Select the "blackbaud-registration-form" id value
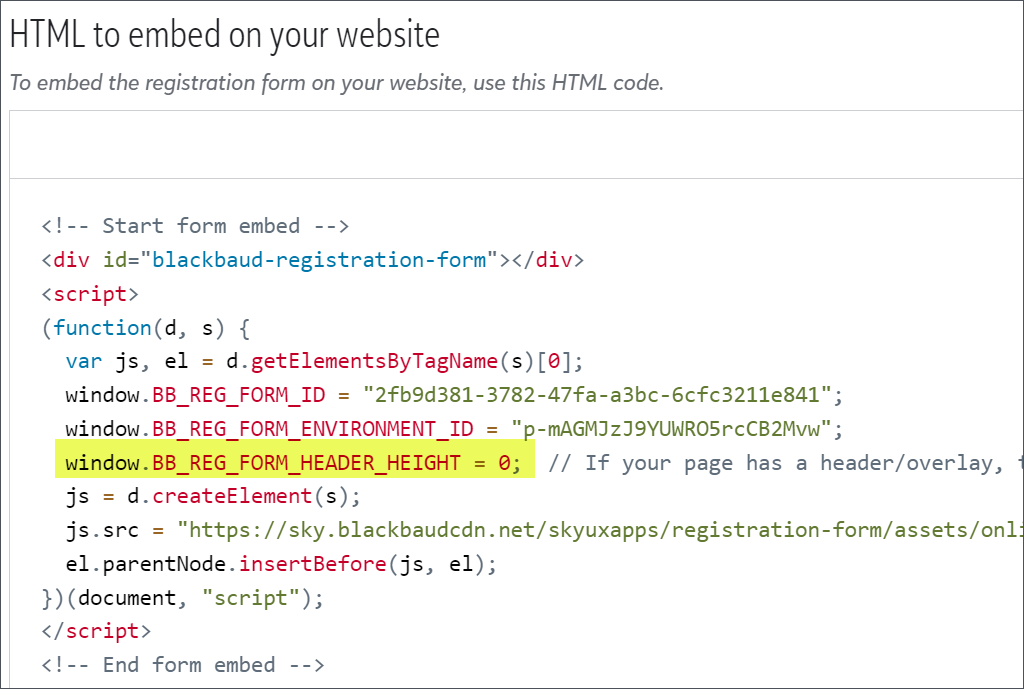This screenshot has width=1024, height=689. coord(319,260)
